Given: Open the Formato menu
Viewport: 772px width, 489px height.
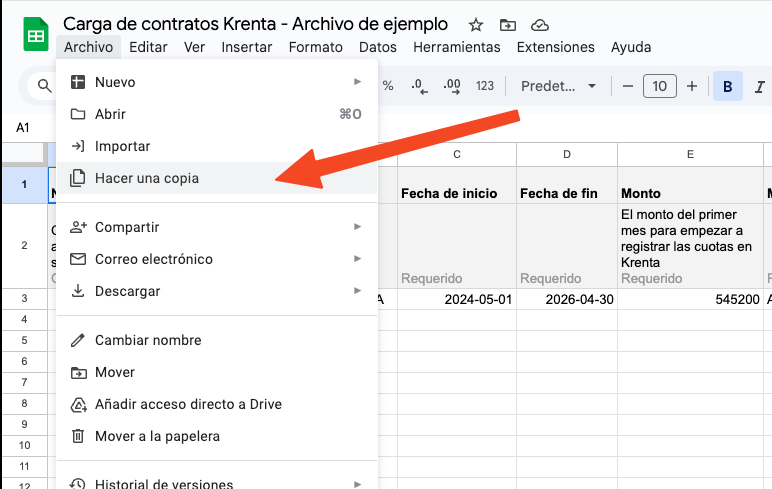Looking at the screenshot, I should (316, 47).
